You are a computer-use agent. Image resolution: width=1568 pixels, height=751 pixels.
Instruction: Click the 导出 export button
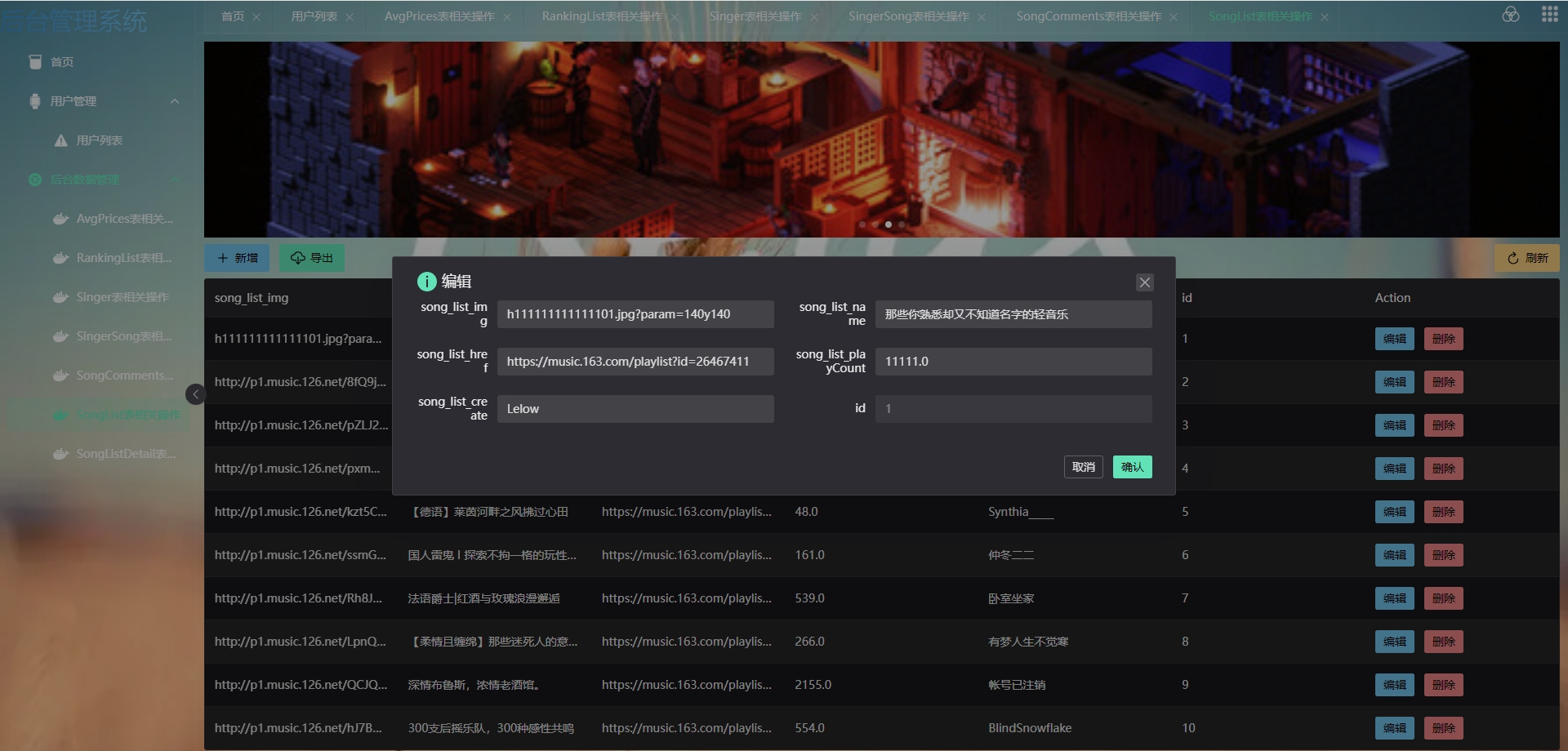(x=312, y=258)
